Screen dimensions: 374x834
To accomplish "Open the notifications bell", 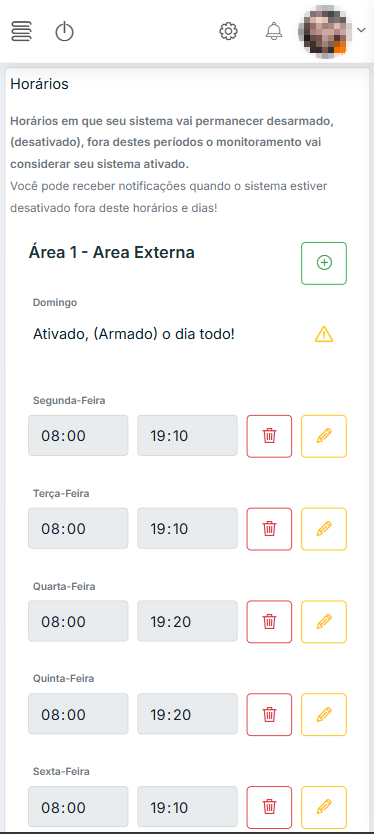I will [x=274, y=31].
